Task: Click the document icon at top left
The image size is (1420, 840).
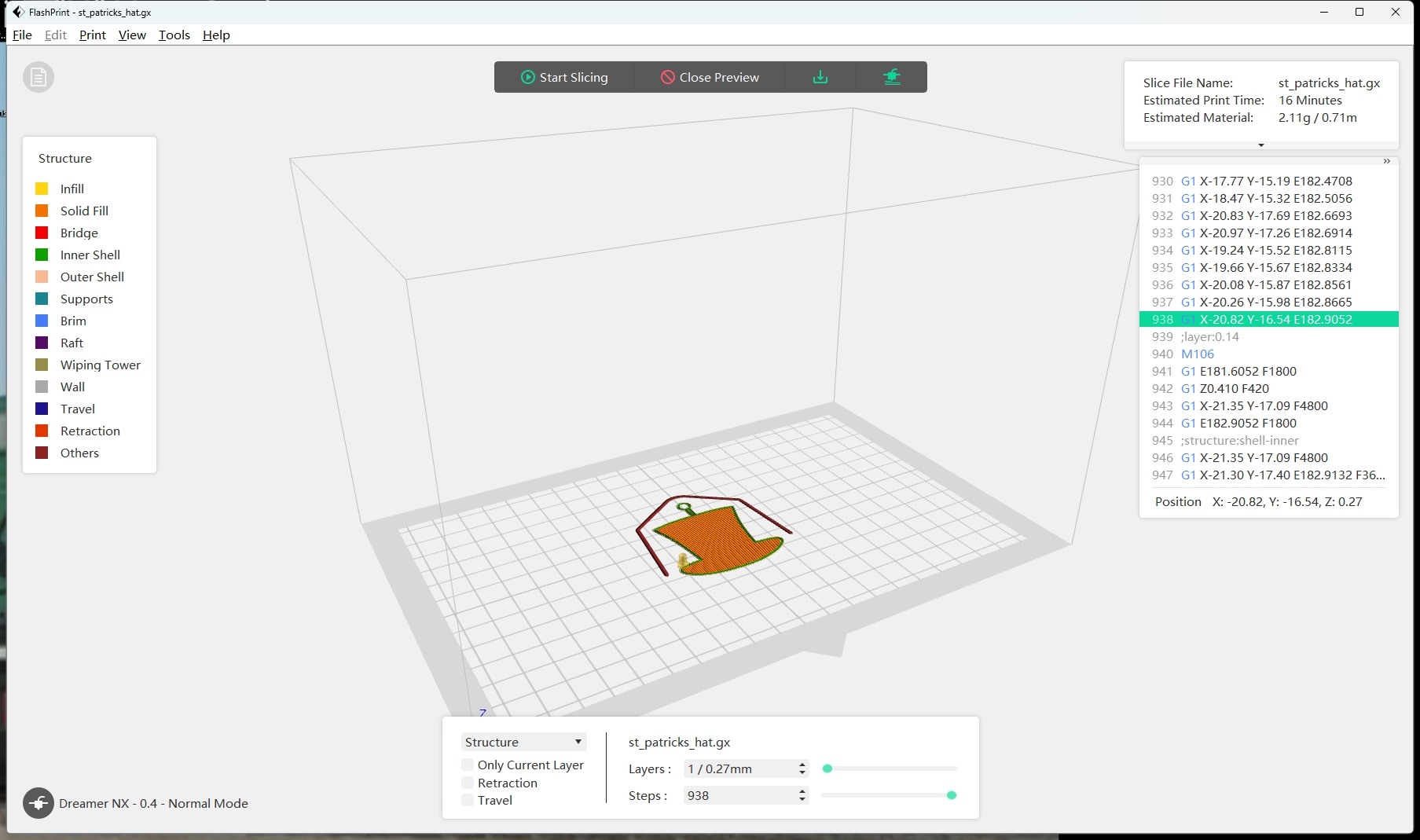Action: 39,78
